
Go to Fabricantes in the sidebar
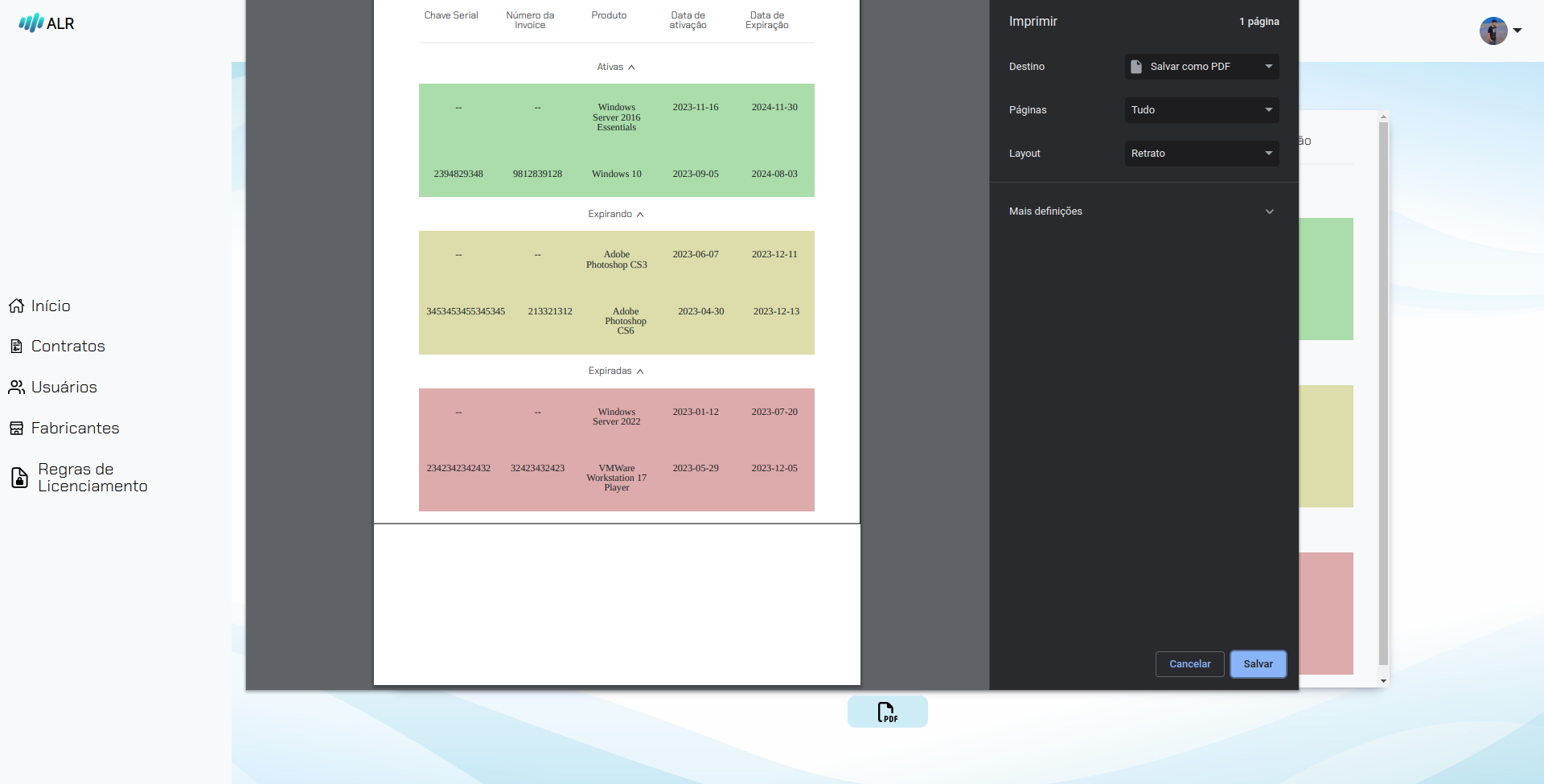coord(75,429)
